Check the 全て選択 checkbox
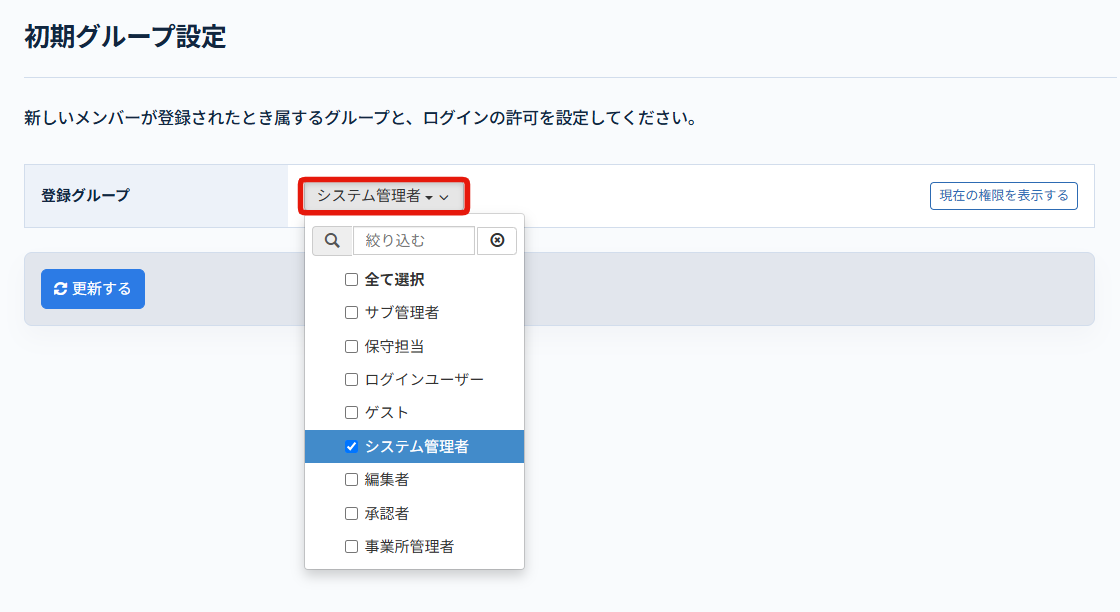 coord(351,280)
